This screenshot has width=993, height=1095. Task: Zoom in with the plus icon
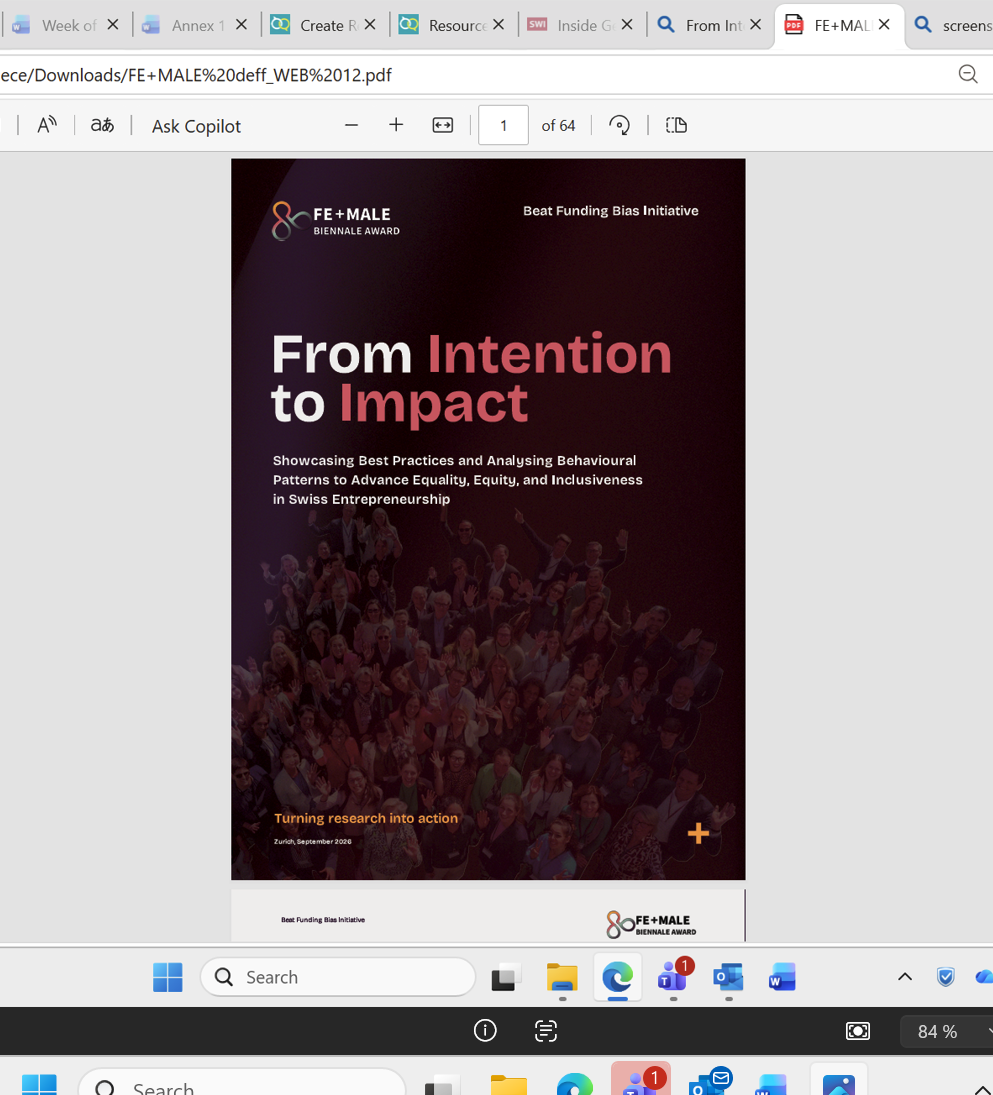pyautogui.click(x=396, y=125)
